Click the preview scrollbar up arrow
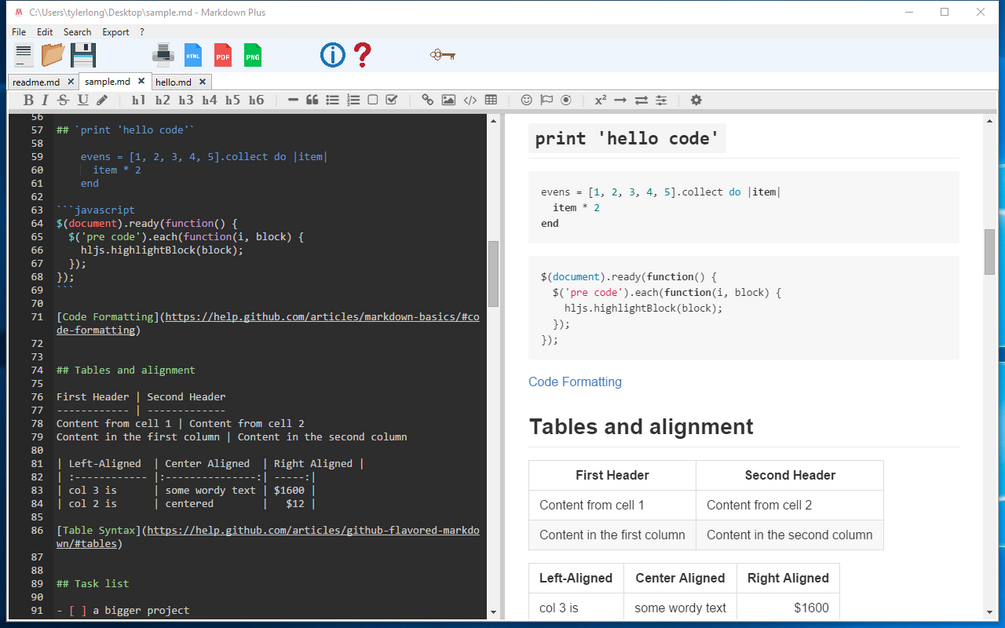 pyautogui.click(x=990, y=120)
